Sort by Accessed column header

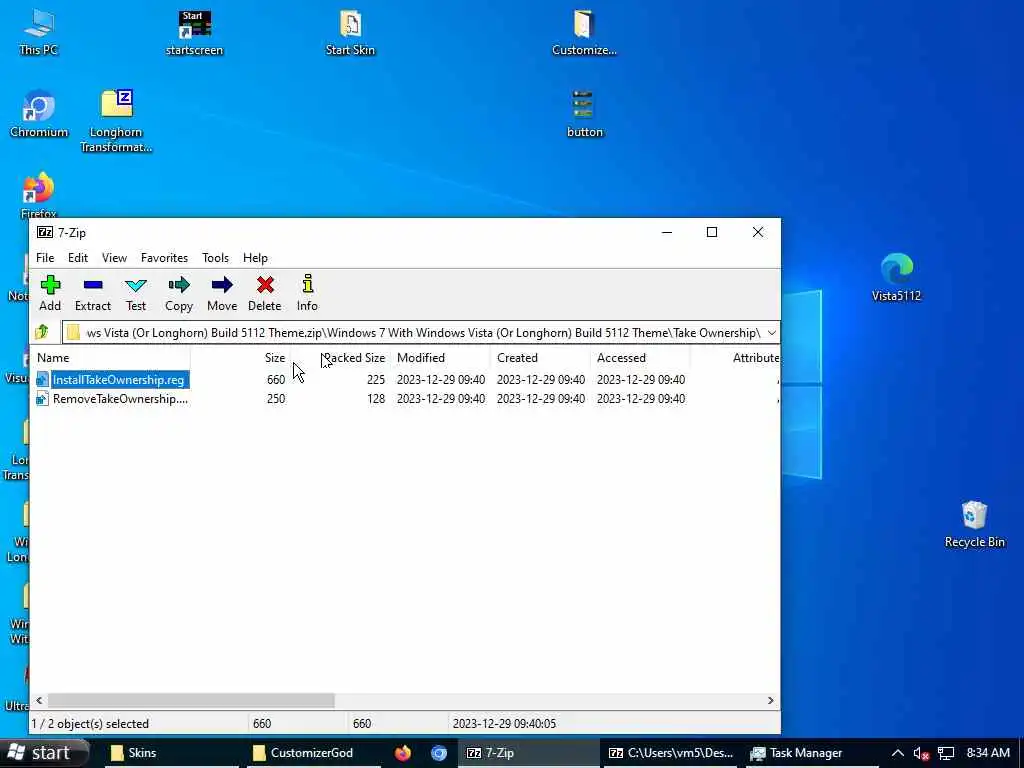[x=641, y=358]
